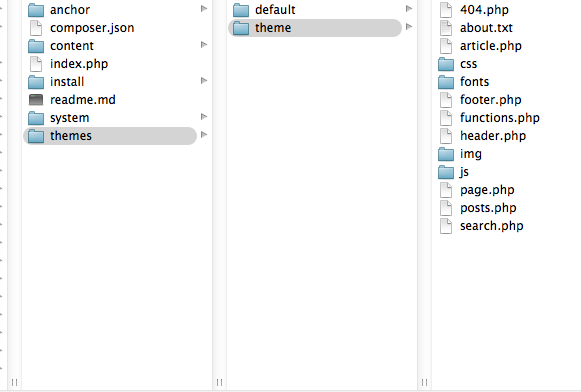Expand the system folder arrow
This screenshot has height=392, width=581.
tap(204, 116)
